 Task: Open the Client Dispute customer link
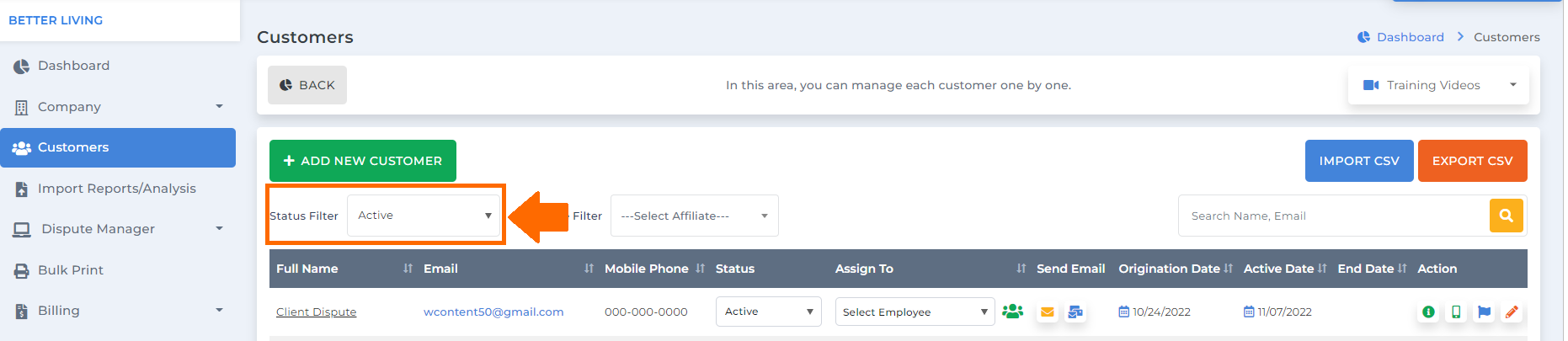coord(317,312)
